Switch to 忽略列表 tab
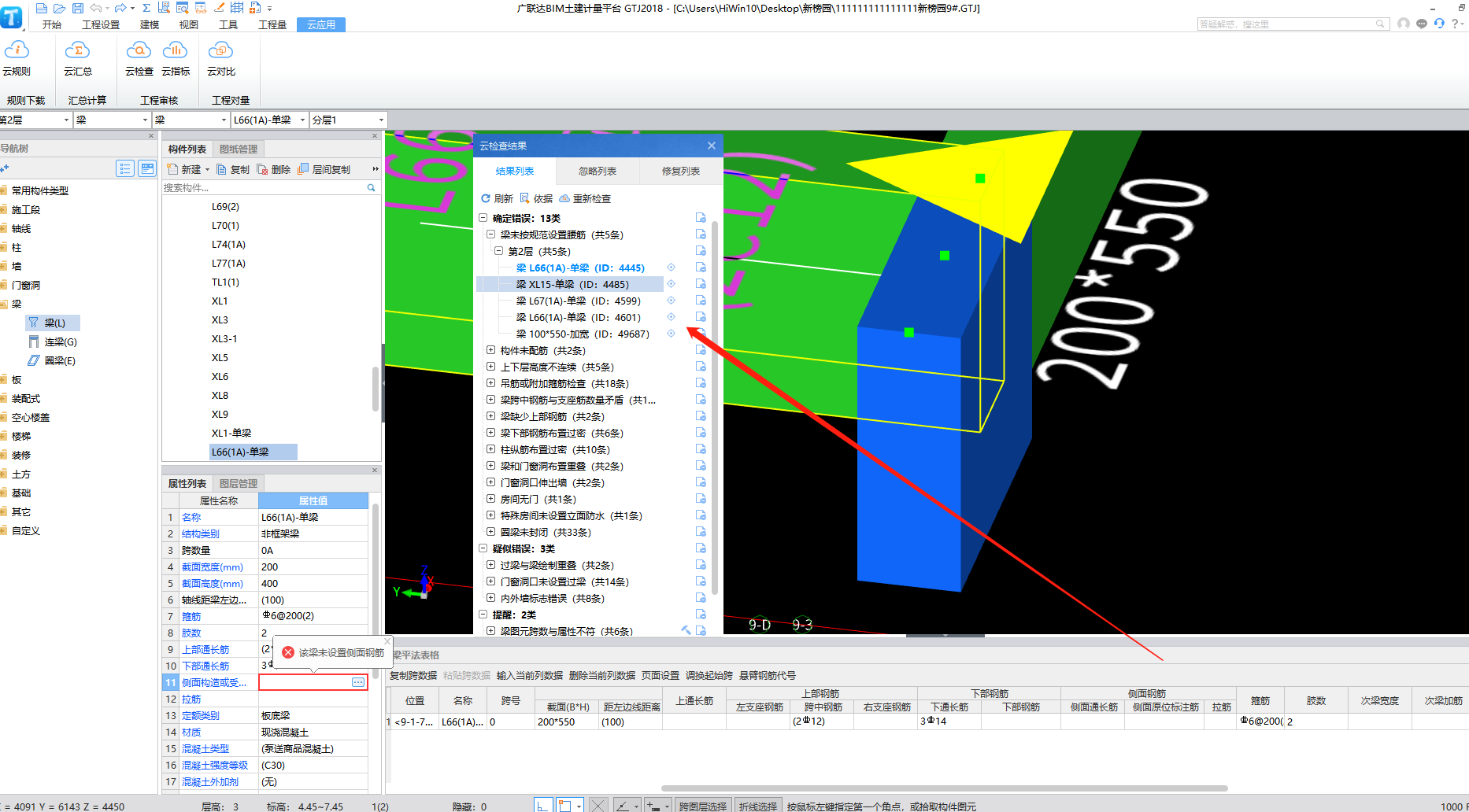Screen dimensions: 1469x812 click(x=598, y=171)
